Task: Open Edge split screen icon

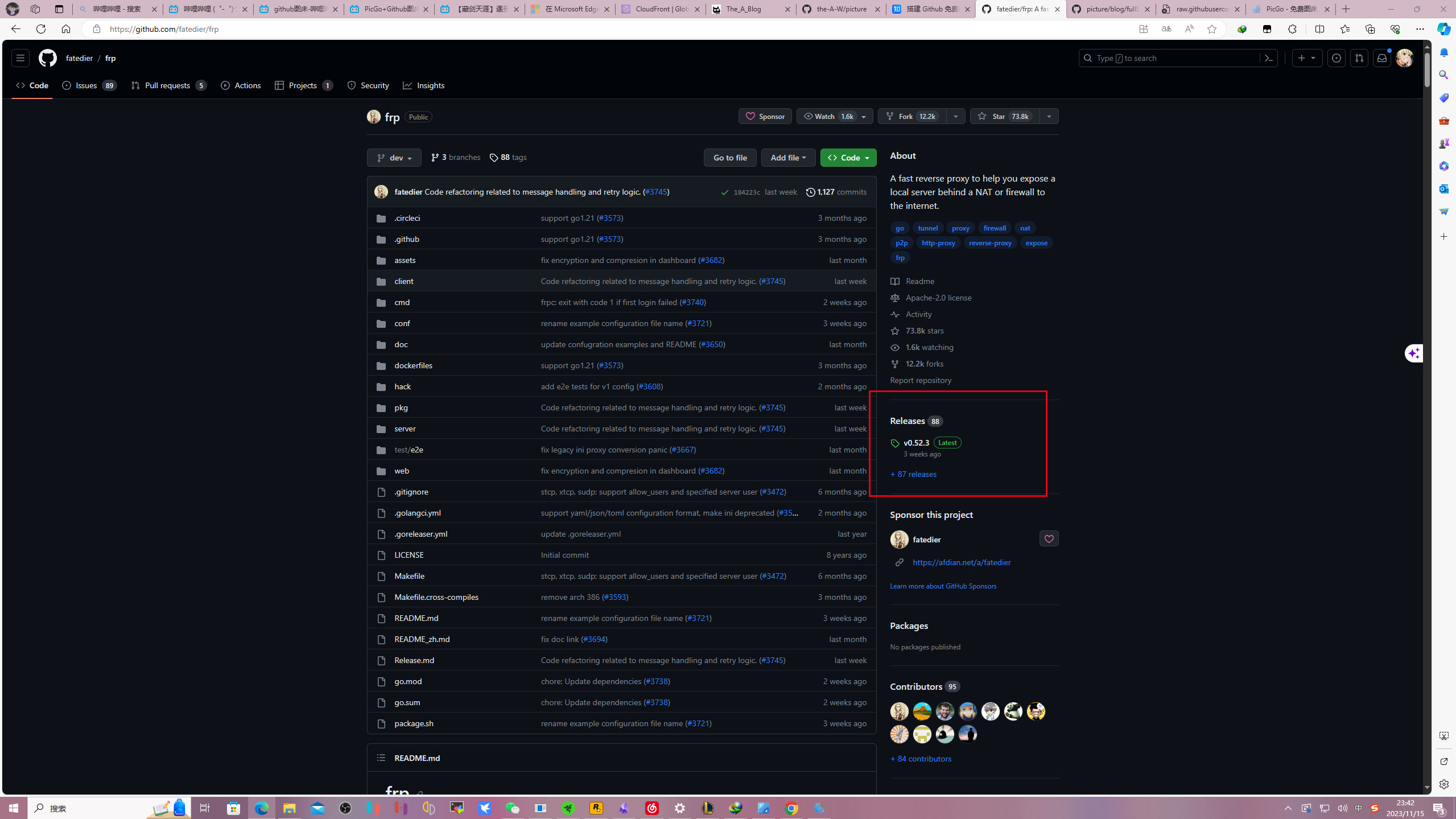Action: pyautogui.click(x=1319, y=29)
